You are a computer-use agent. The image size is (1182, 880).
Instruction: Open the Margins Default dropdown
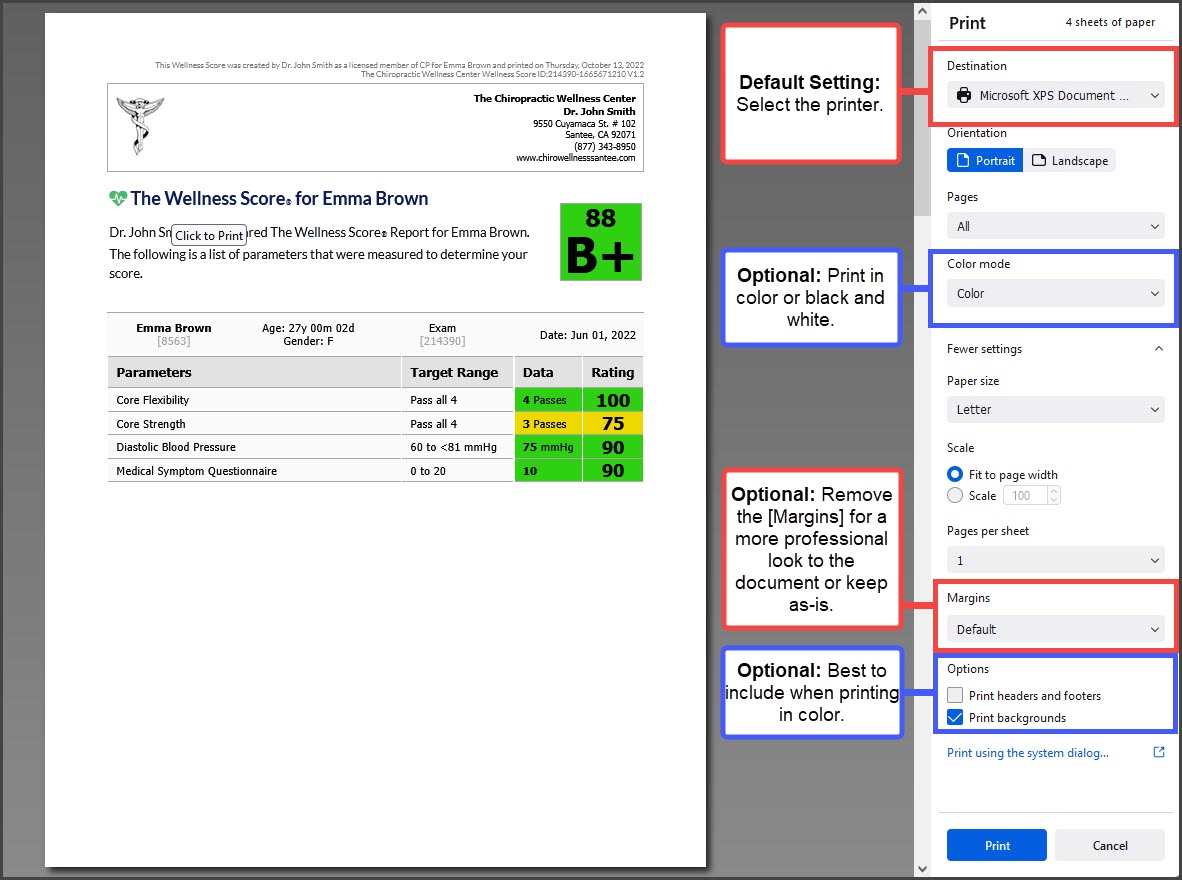tap(1055, 629)
